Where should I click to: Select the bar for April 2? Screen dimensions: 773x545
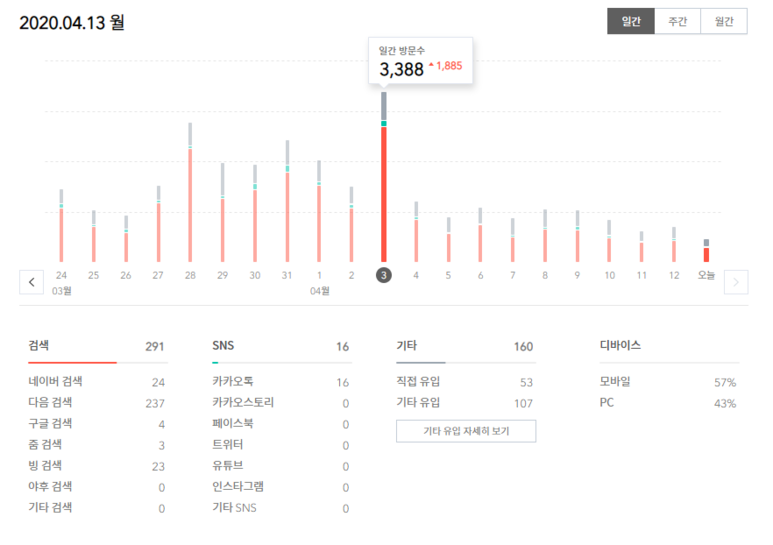[351, 224]
